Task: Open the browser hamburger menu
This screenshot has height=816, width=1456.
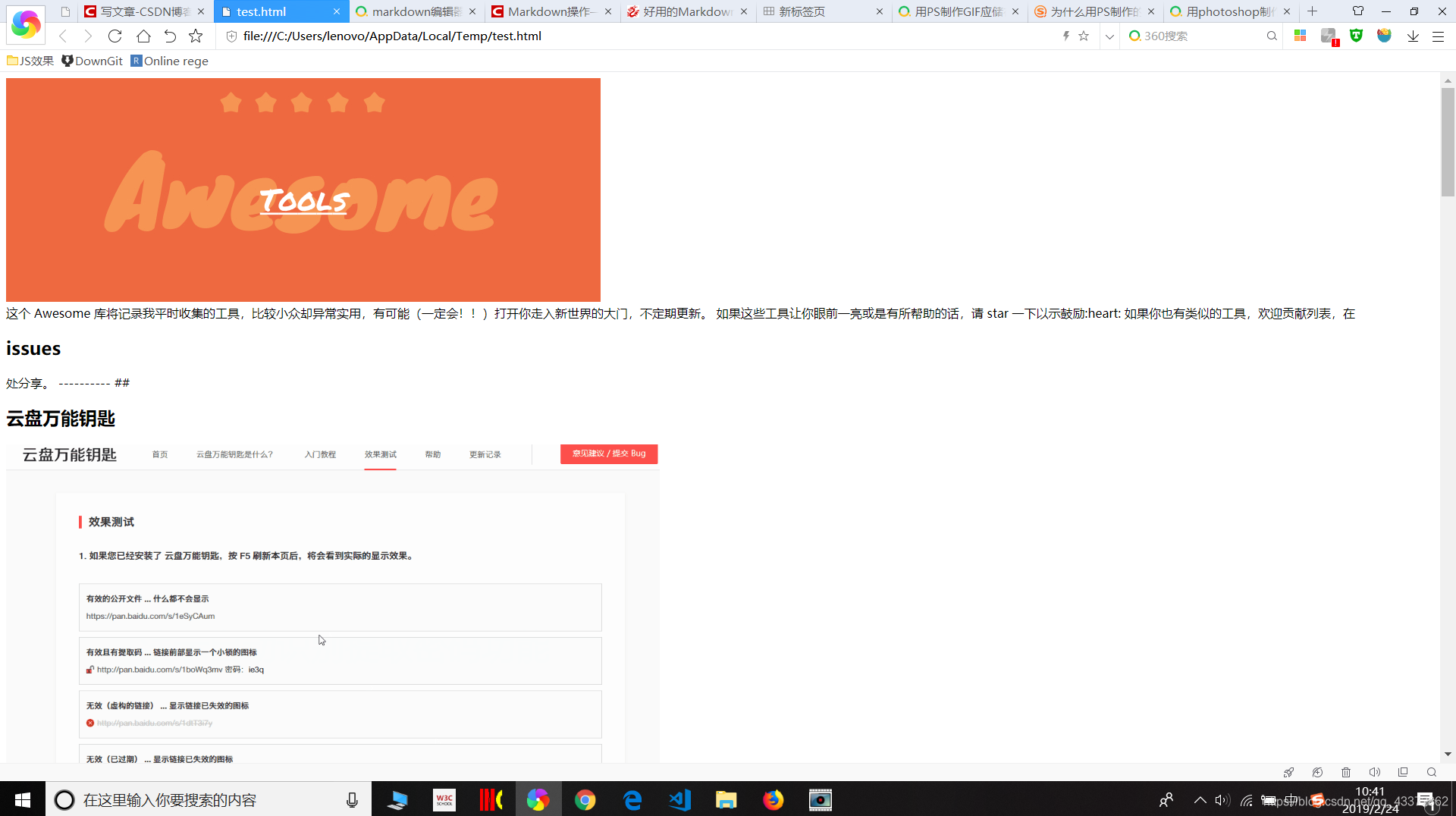Action: pyautogui.click(x=1439, y=36)
